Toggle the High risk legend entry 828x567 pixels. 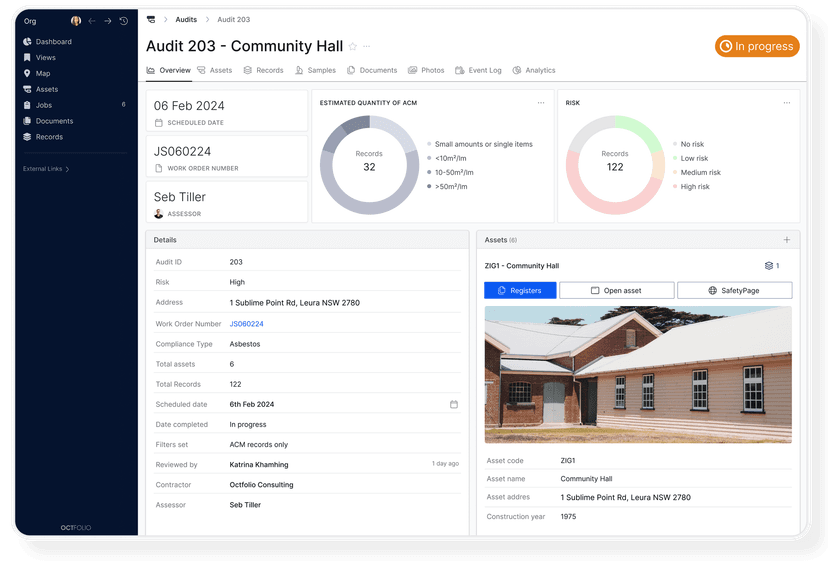(x=691, y=186)
